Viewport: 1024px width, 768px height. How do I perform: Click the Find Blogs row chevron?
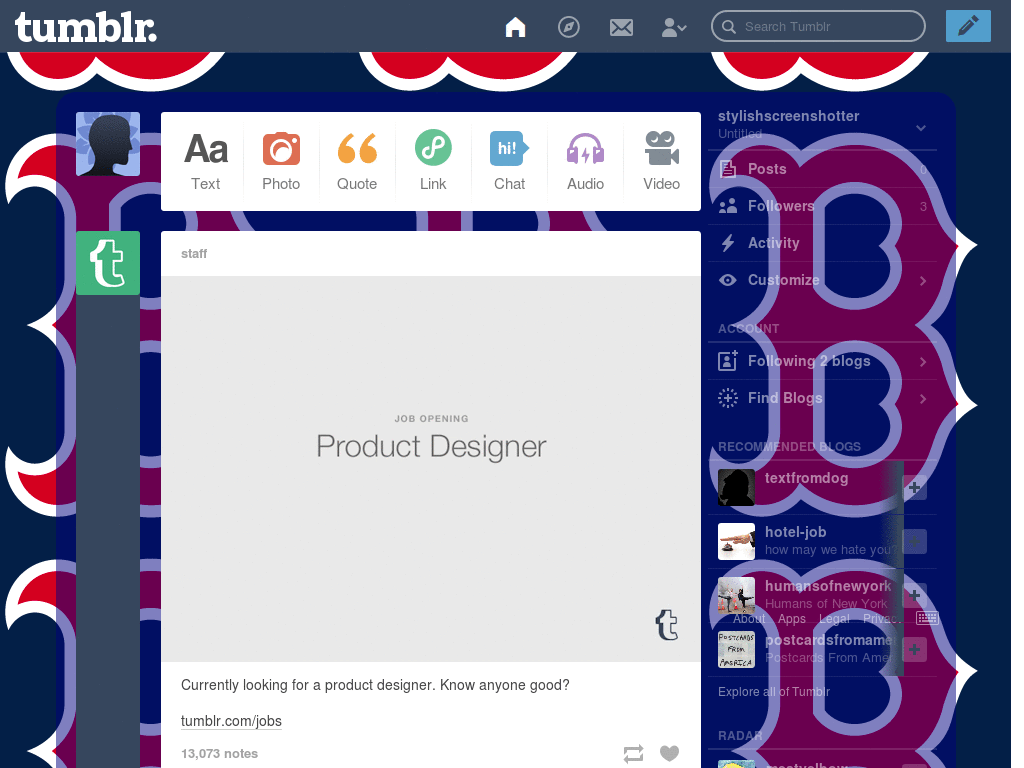923,398
